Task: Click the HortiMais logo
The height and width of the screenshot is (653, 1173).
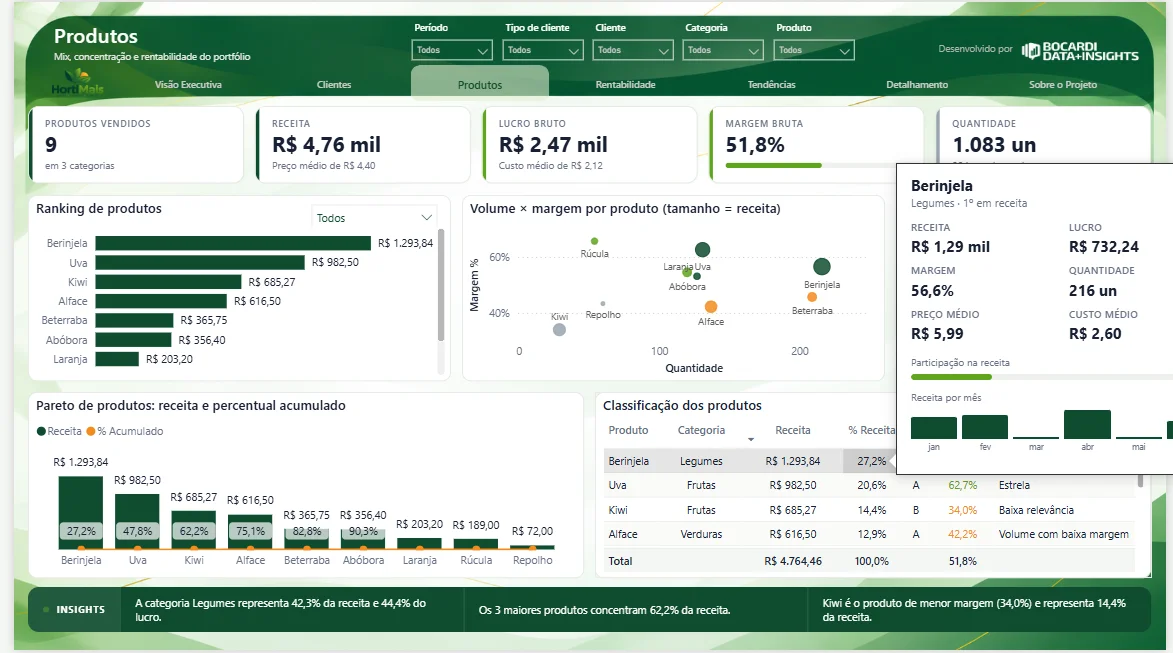Action: [x=77, y=82]
